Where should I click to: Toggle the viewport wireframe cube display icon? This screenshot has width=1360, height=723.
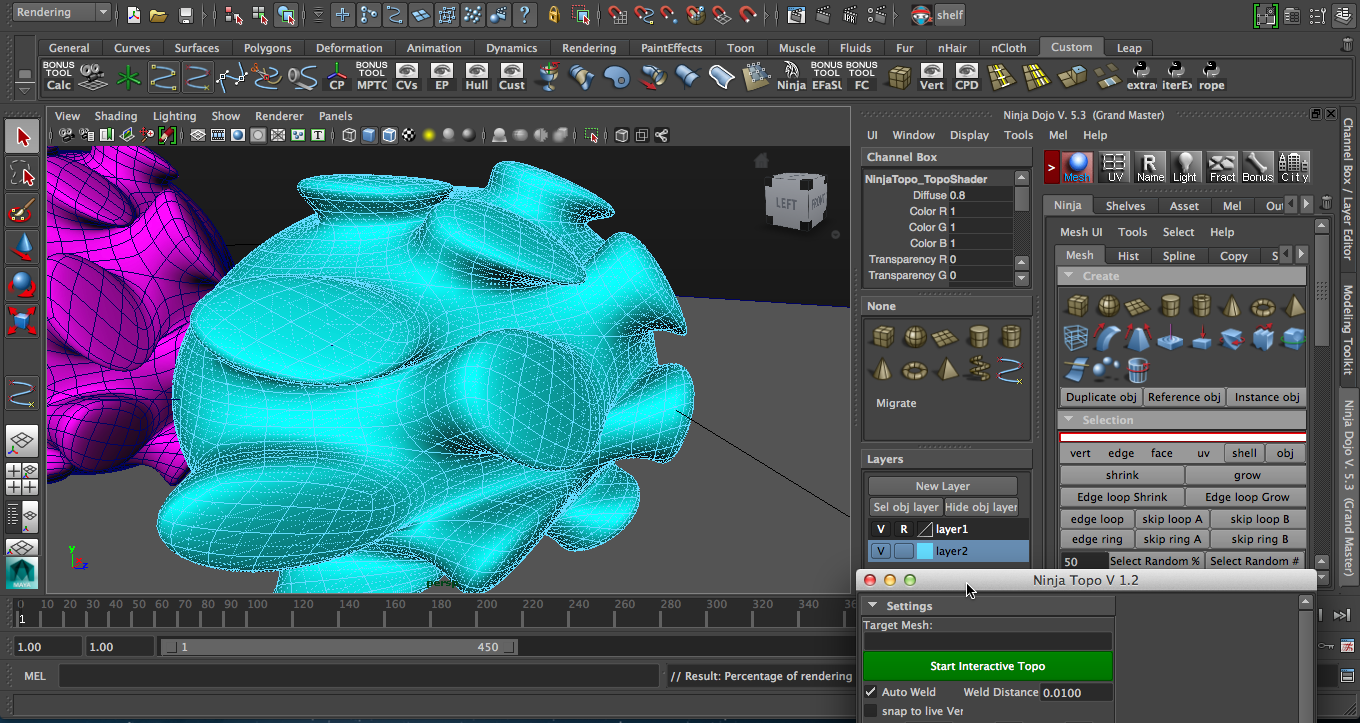349,136
